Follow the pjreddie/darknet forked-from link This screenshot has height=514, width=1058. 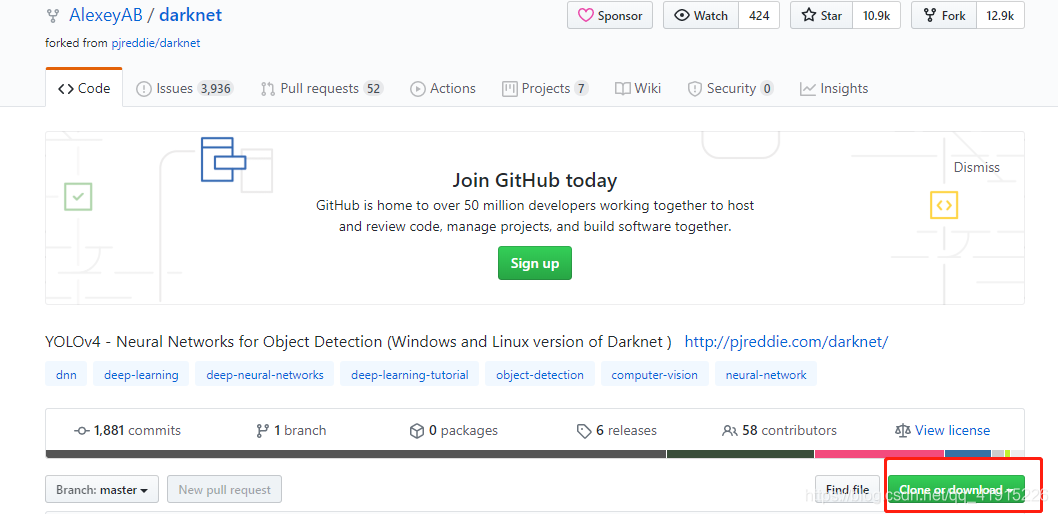[158, 42]
